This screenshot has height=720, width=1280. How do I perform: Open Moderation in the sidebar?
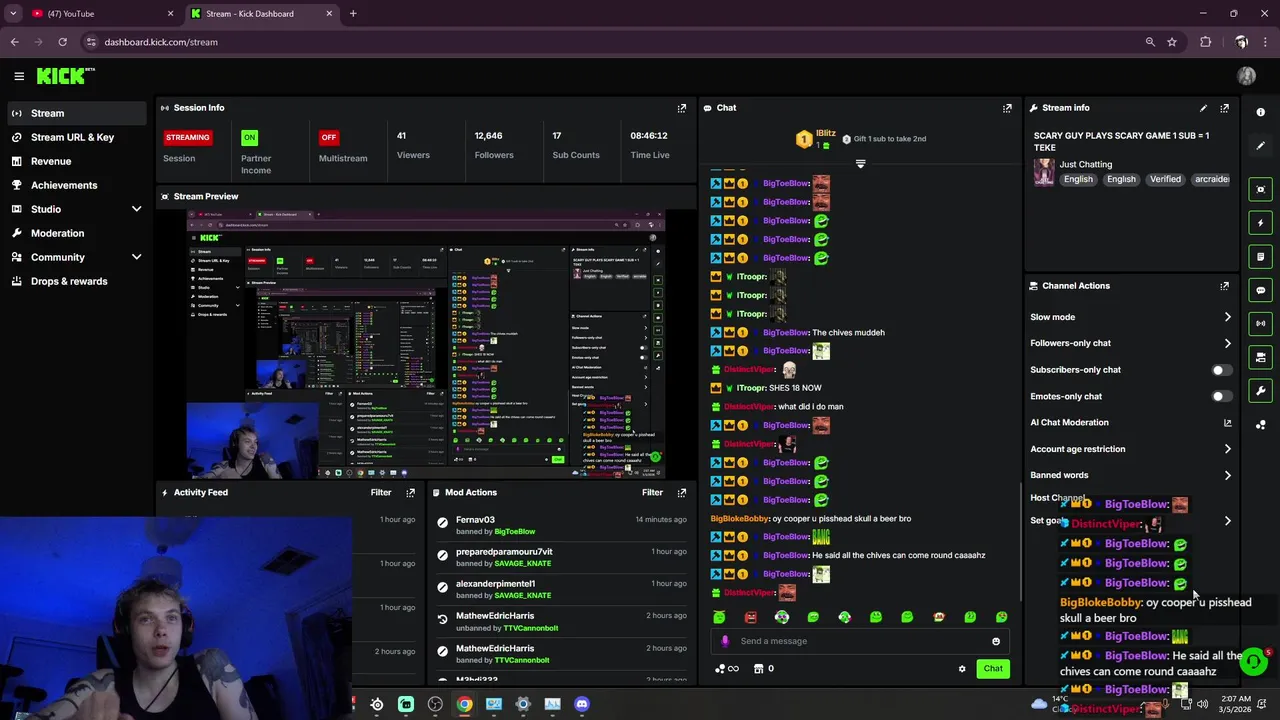(x=57, y=233)
